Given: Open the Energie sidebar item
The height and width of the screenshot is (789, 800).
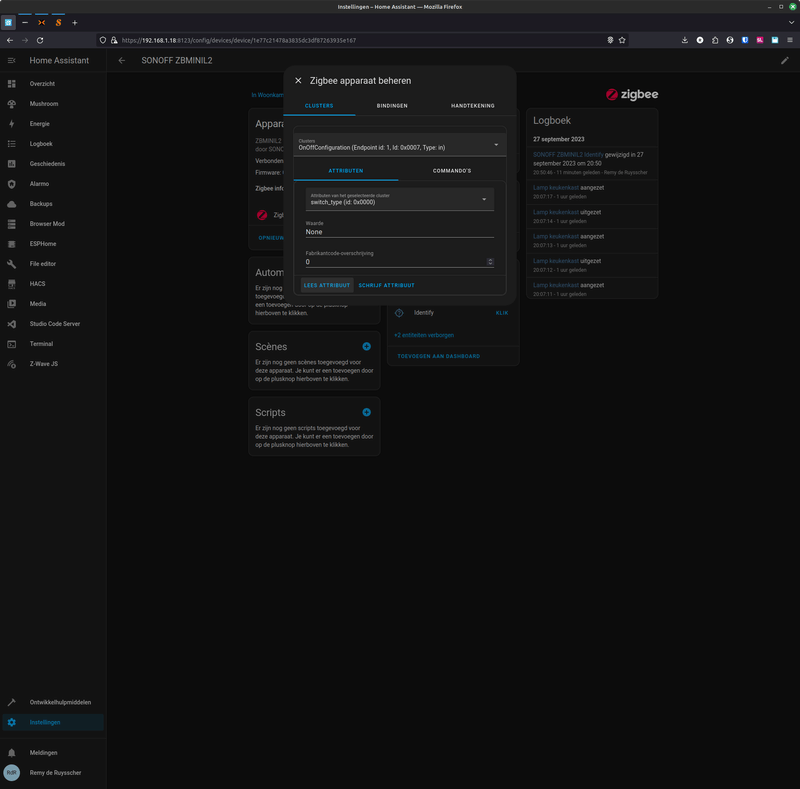Looking at the screenshot, I should pyautogui.click(x=40, y=124).
